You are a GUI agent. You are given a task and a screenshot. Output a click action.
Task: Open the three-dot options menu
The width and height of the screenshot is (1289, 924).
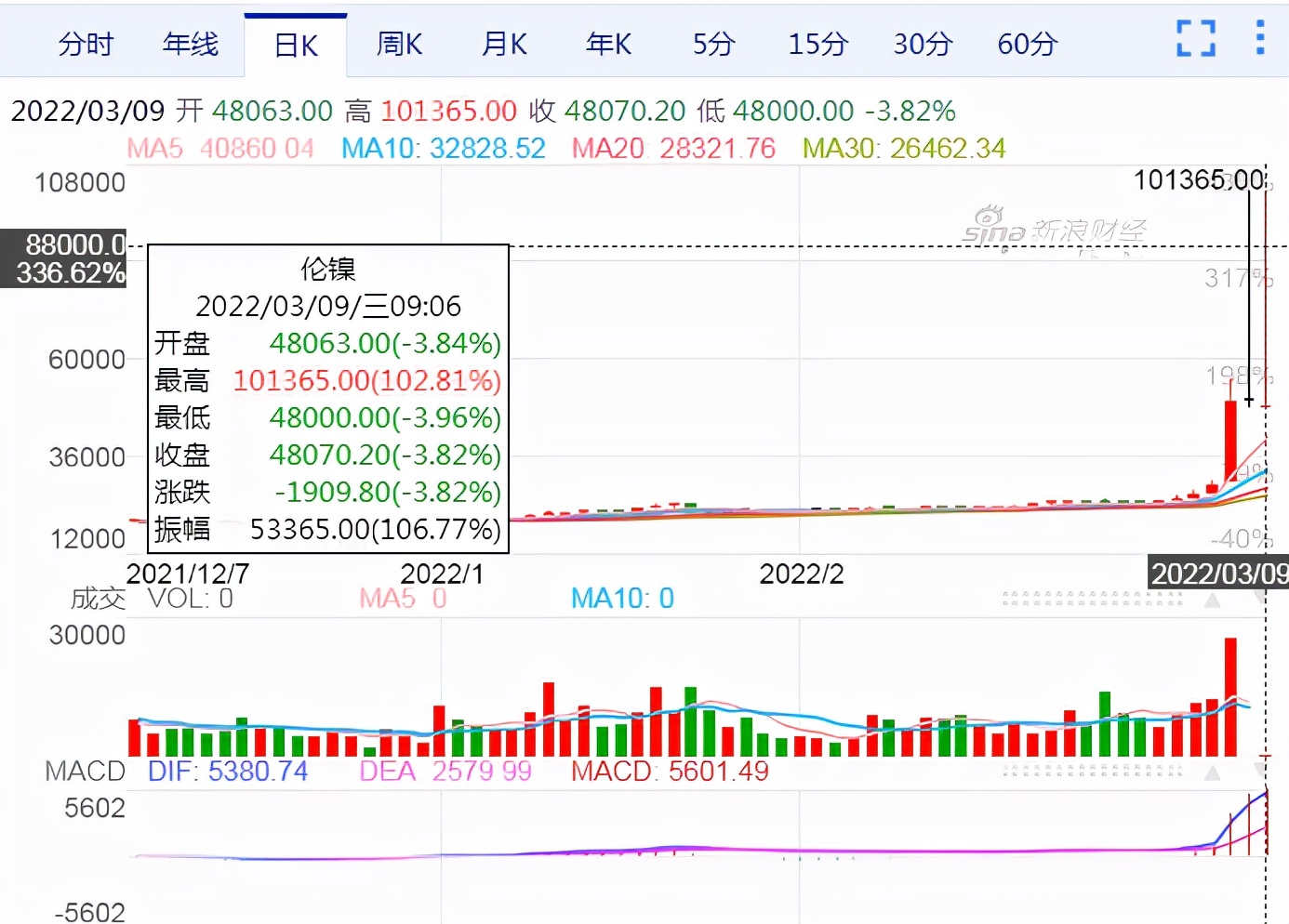[x=1261, y=39]
